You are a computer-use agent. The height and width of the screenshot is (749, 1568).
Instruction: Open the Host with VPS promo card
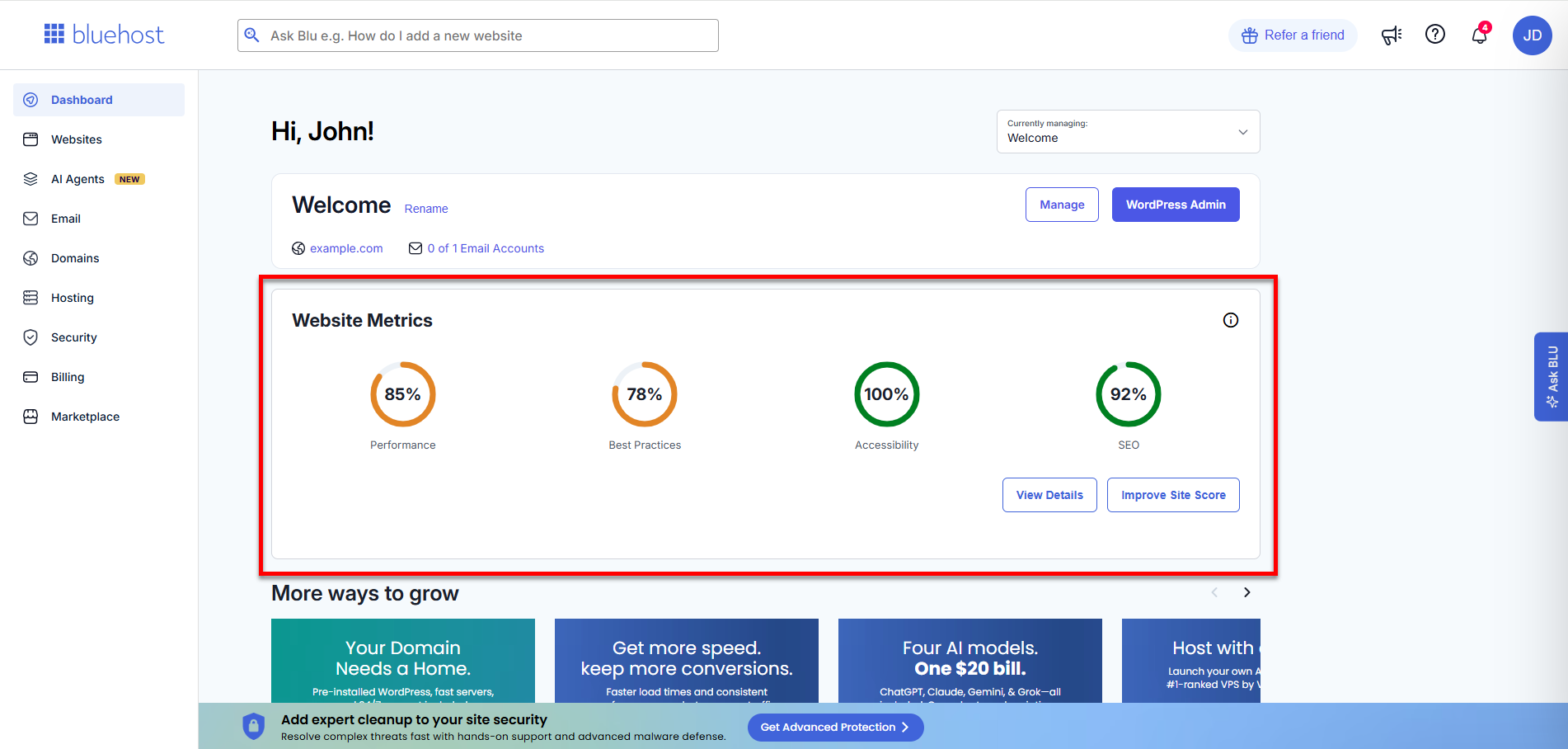coord(1191,661)
